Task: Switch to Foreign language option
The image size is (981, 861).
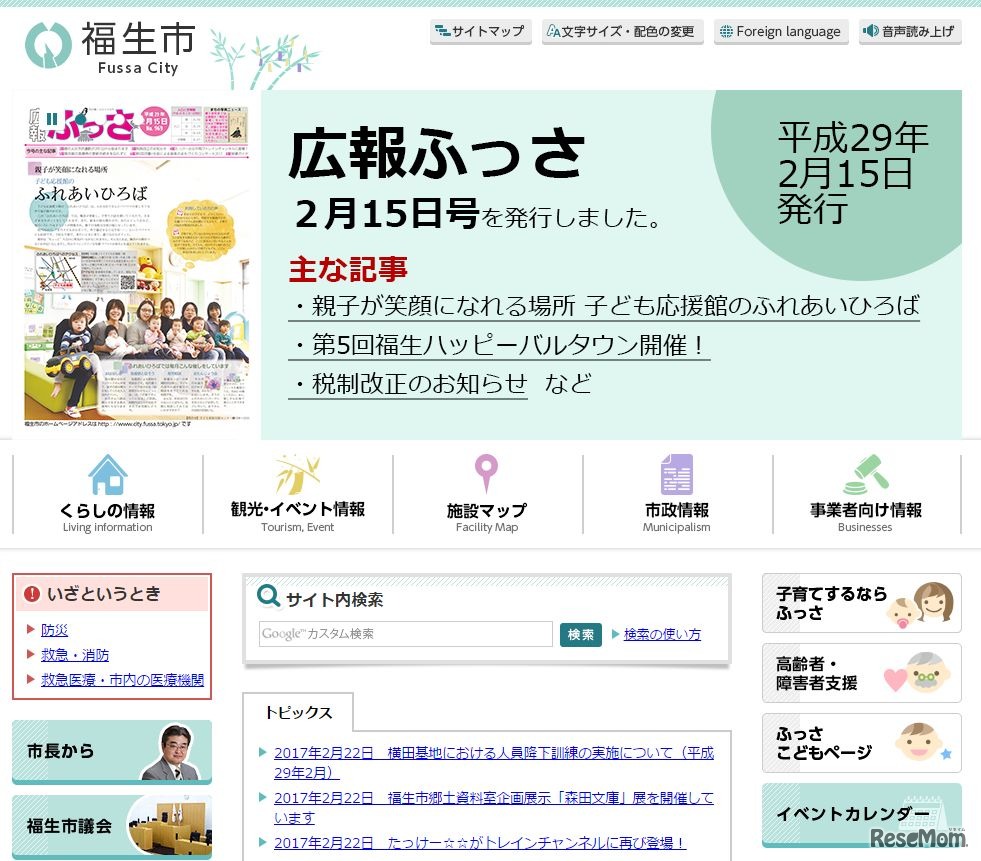Action: (781, 31)
